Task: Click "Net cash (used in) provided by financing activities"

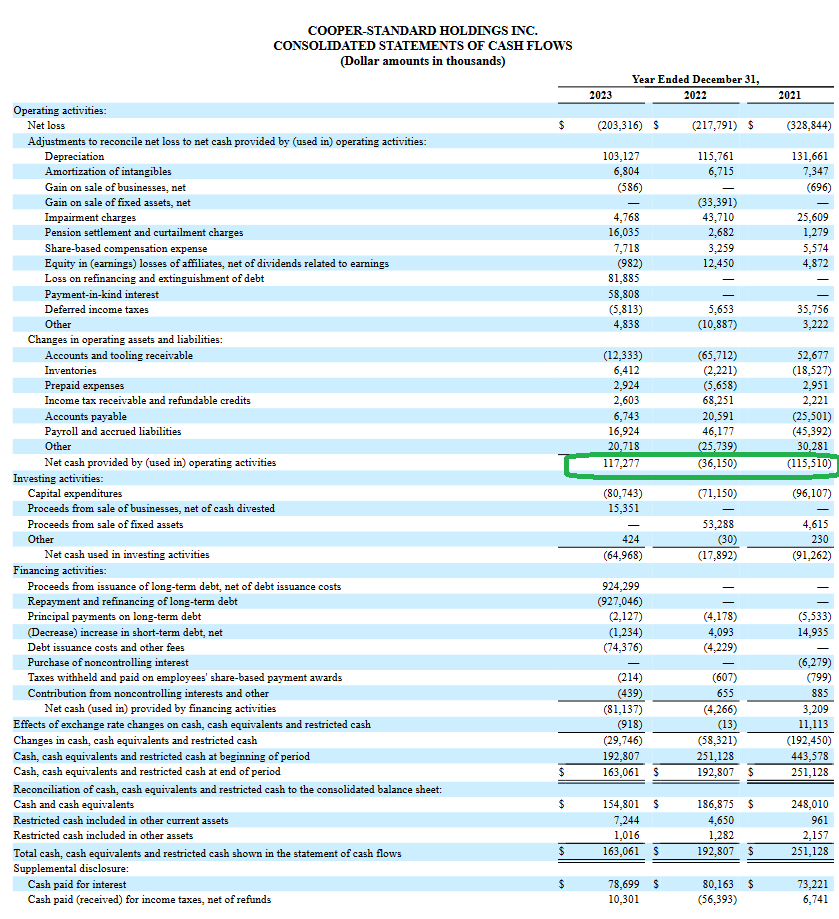Action: click(161, 709)
